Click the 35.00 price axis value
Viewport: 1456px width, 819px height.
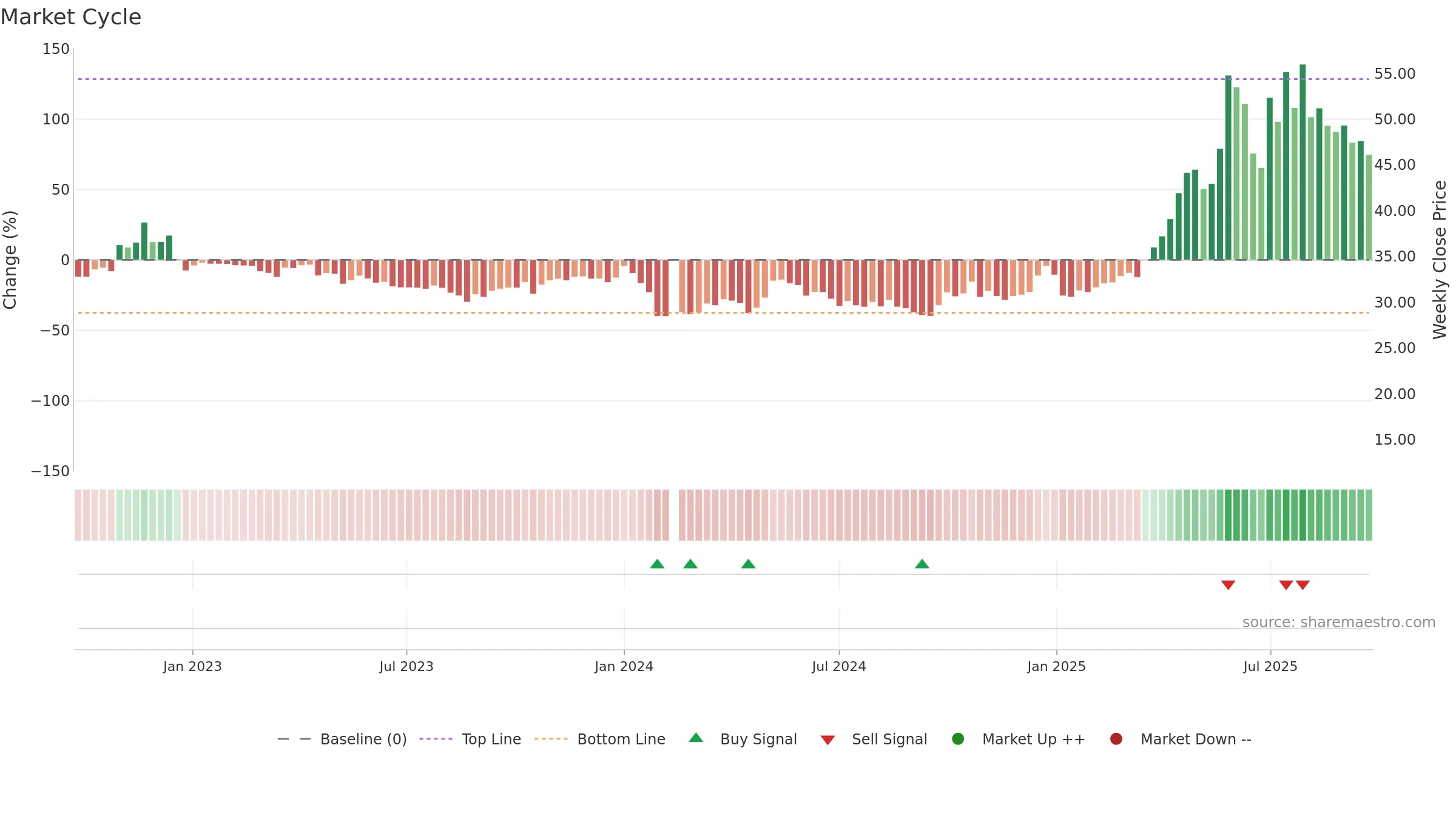[x=1395, y=257]
